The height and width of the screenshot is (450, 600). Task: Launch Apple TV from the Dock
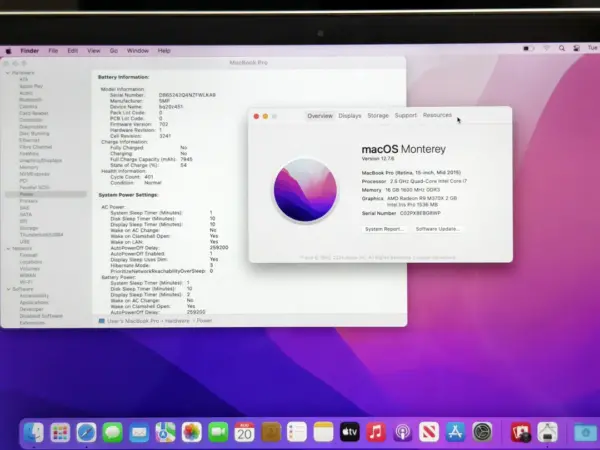350,432
